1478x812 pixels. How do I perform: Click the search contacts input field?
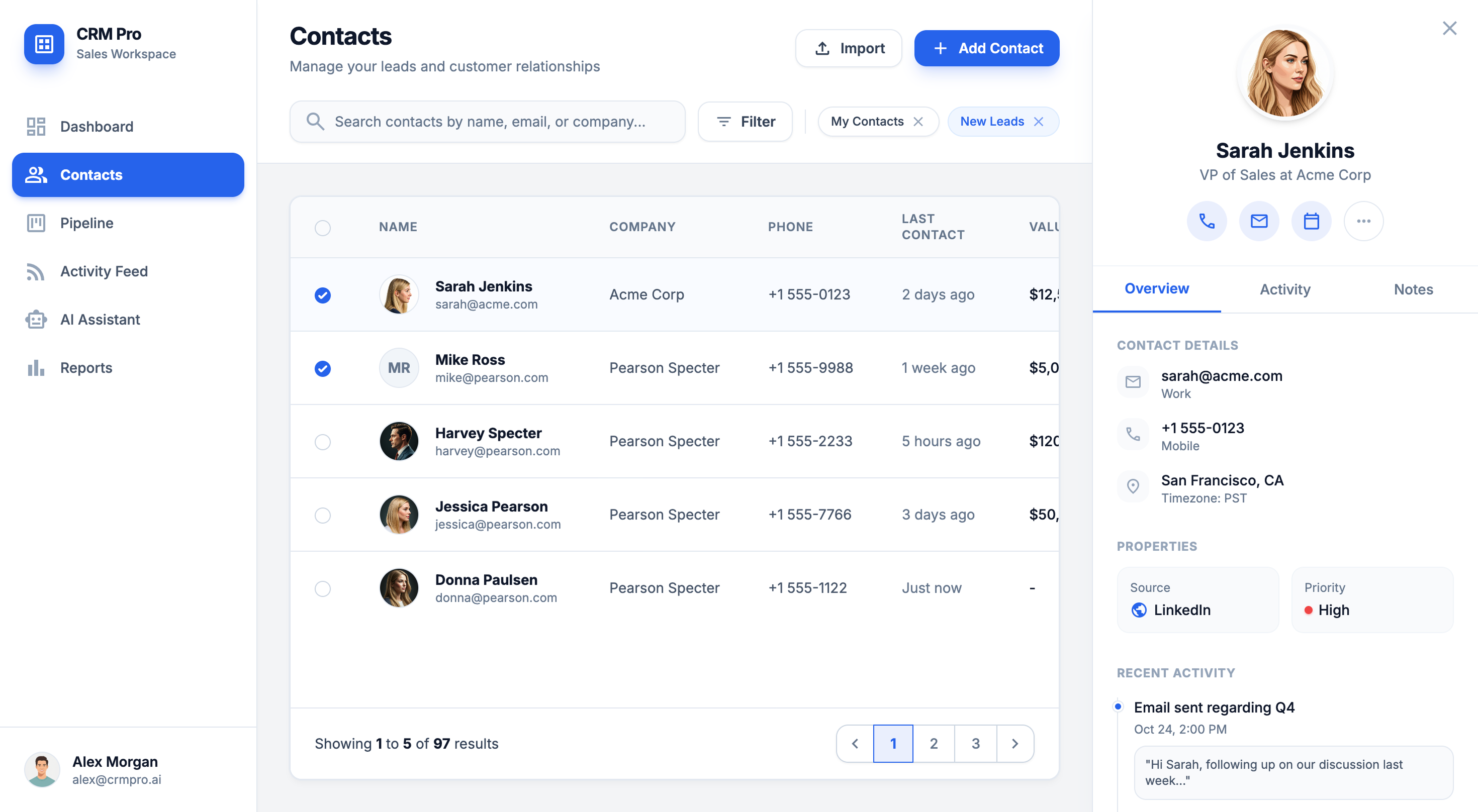pos(488,122)
